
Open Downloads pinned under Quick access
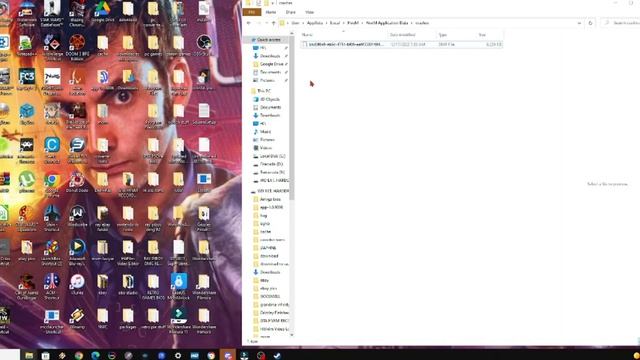click(x=269, y=56)
